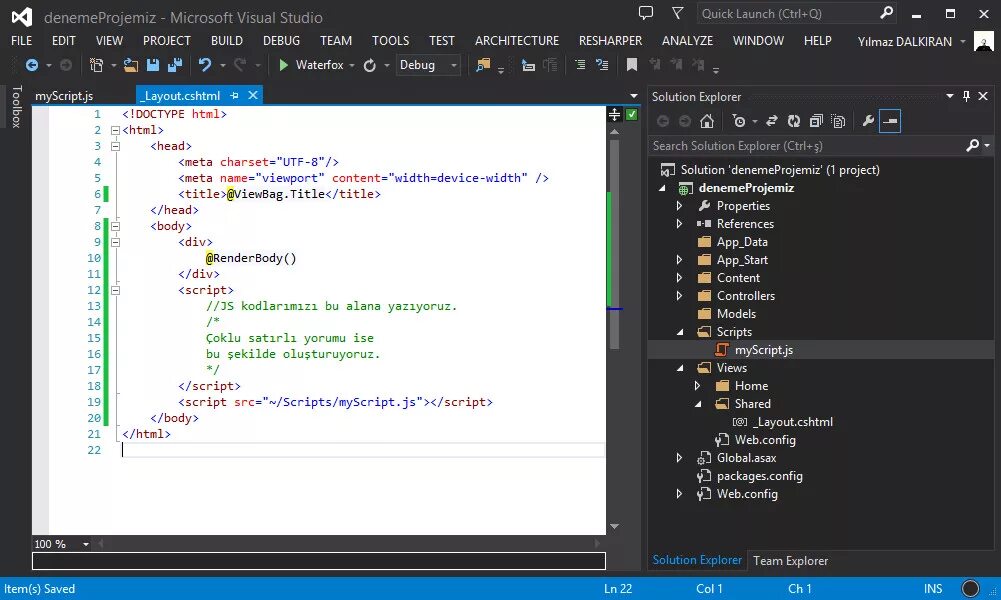Viewport: 1001px width, 600px height.
Task: Select the denemeProjemiz project node
Action: 746,188
